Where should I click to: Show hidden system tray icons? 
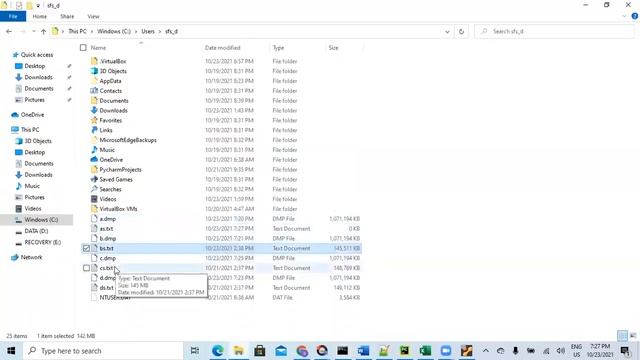486,351
